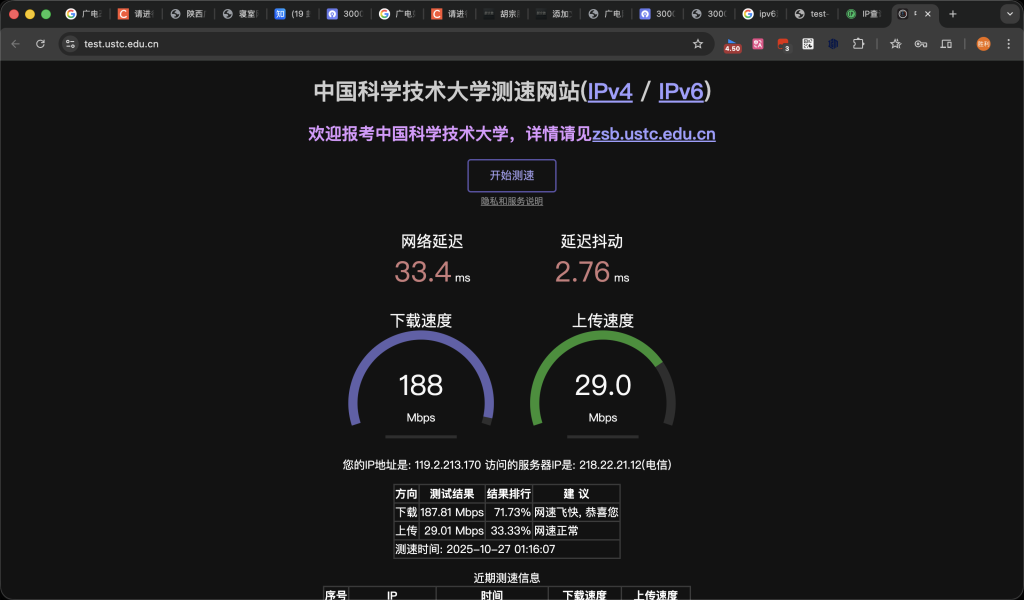Open the Chrome three-dot menu

1008,44
